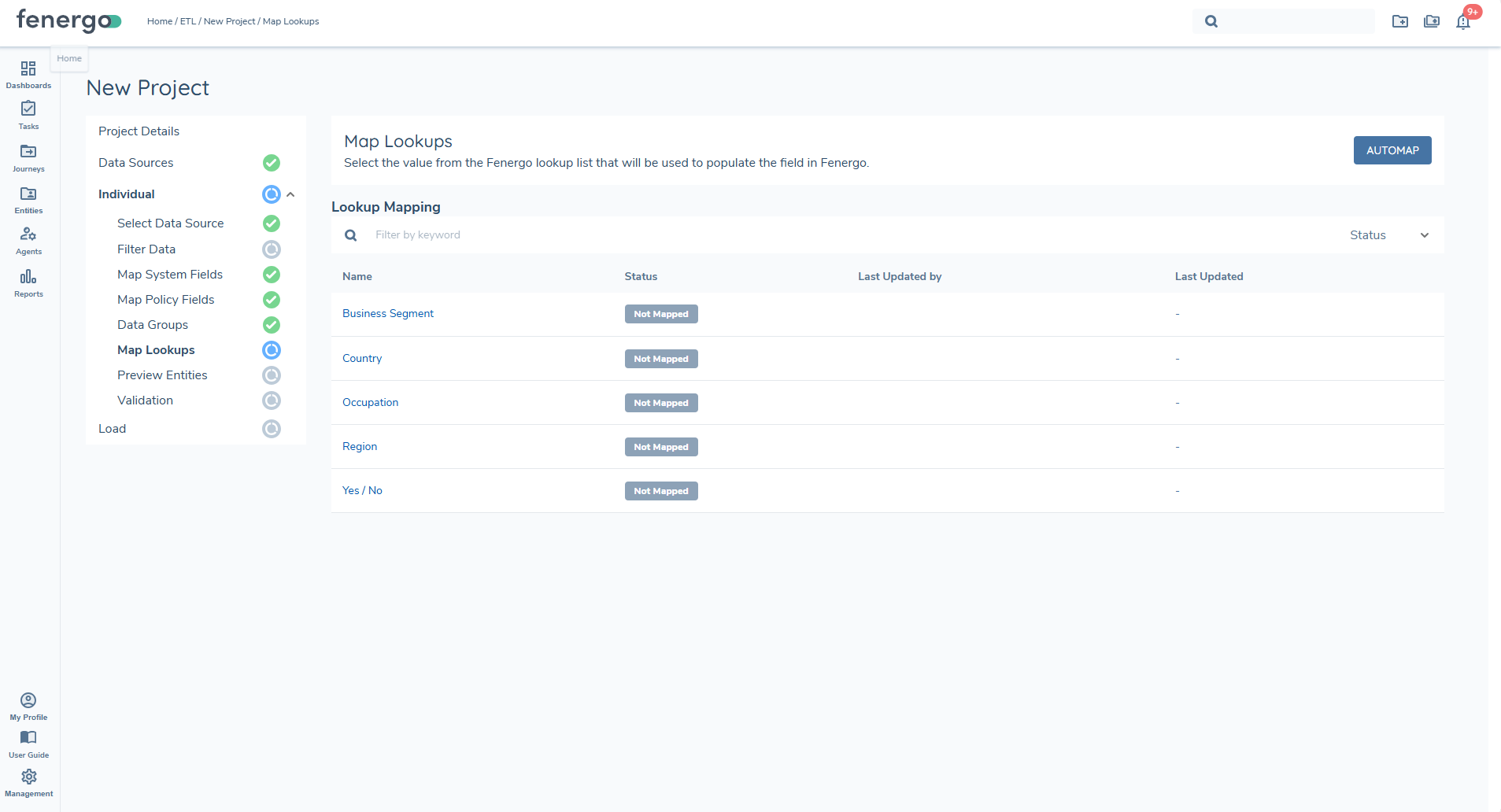Open the Management gear icon

click(28, 777)
